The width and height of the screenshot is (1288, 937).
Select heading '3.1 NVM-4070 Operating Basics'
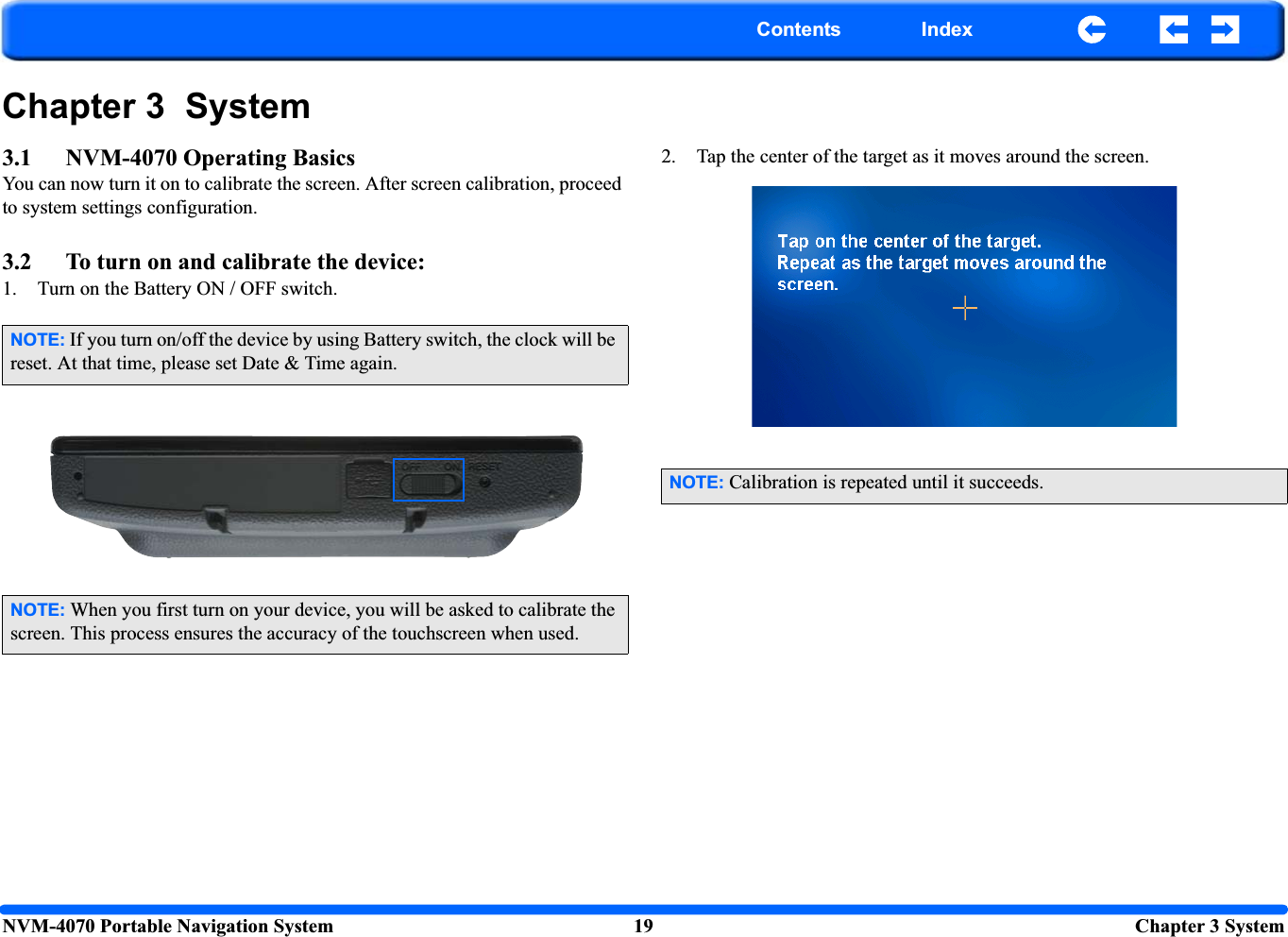click(178, 158)
